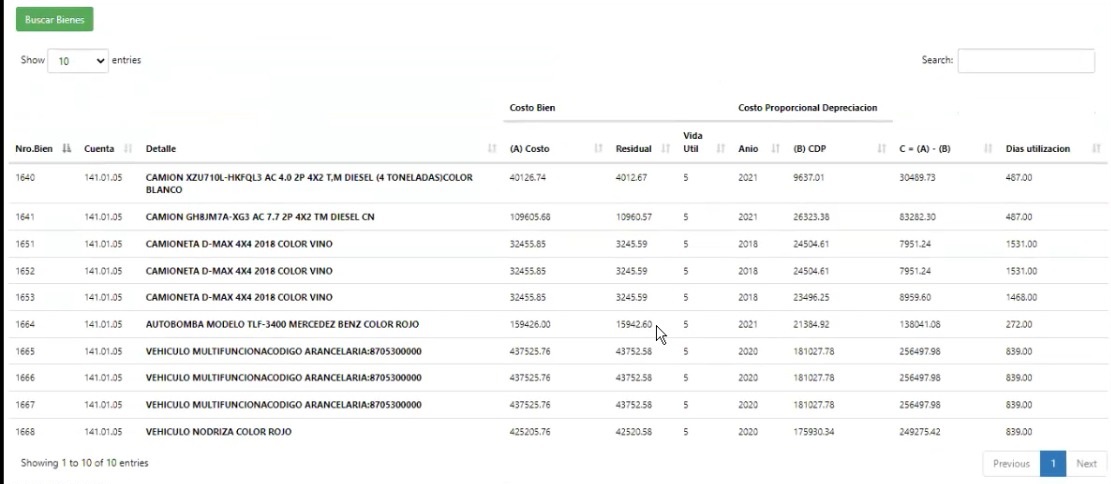The image size is (1111, 484).
Task: Click Costo Proporcional Depreciacion group header
Action: (808, 108)
